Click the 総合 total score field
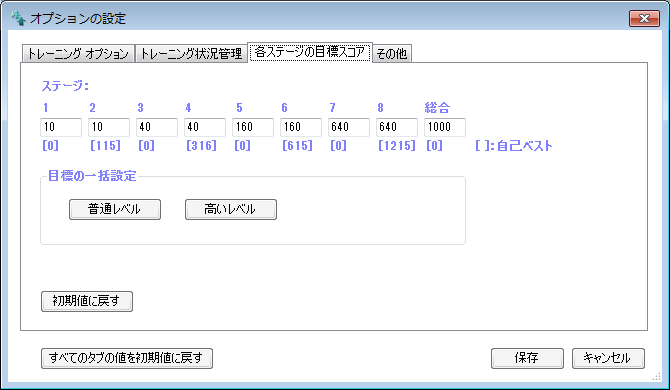670x390 pixels. pos(445,127)
